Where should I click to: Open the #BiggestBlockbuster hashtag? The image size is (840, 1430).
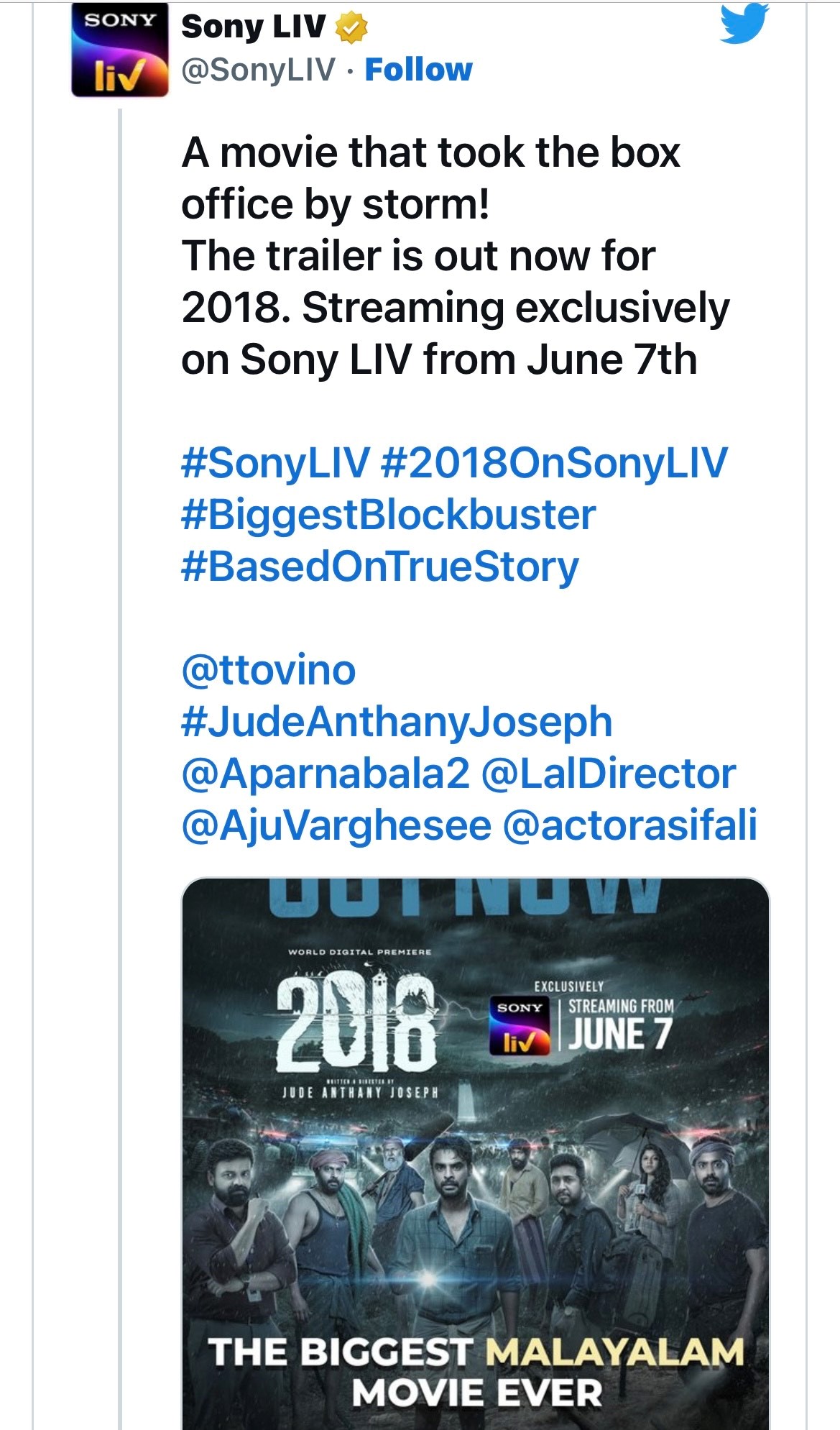click(x=388, y=515)
